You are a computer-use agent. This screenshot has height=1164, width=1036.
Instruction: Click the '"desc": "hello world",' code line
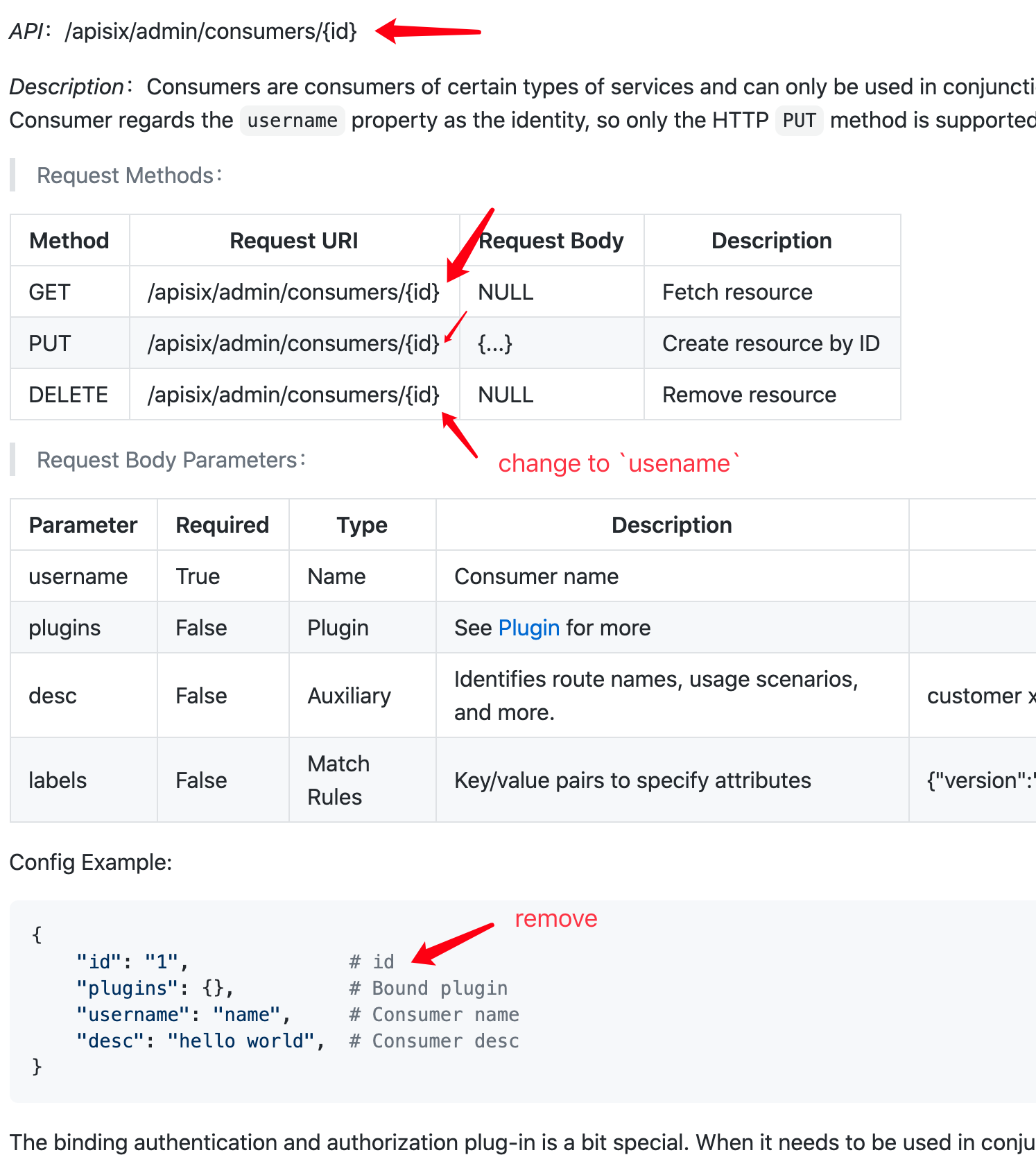[x=200, y=1041]
